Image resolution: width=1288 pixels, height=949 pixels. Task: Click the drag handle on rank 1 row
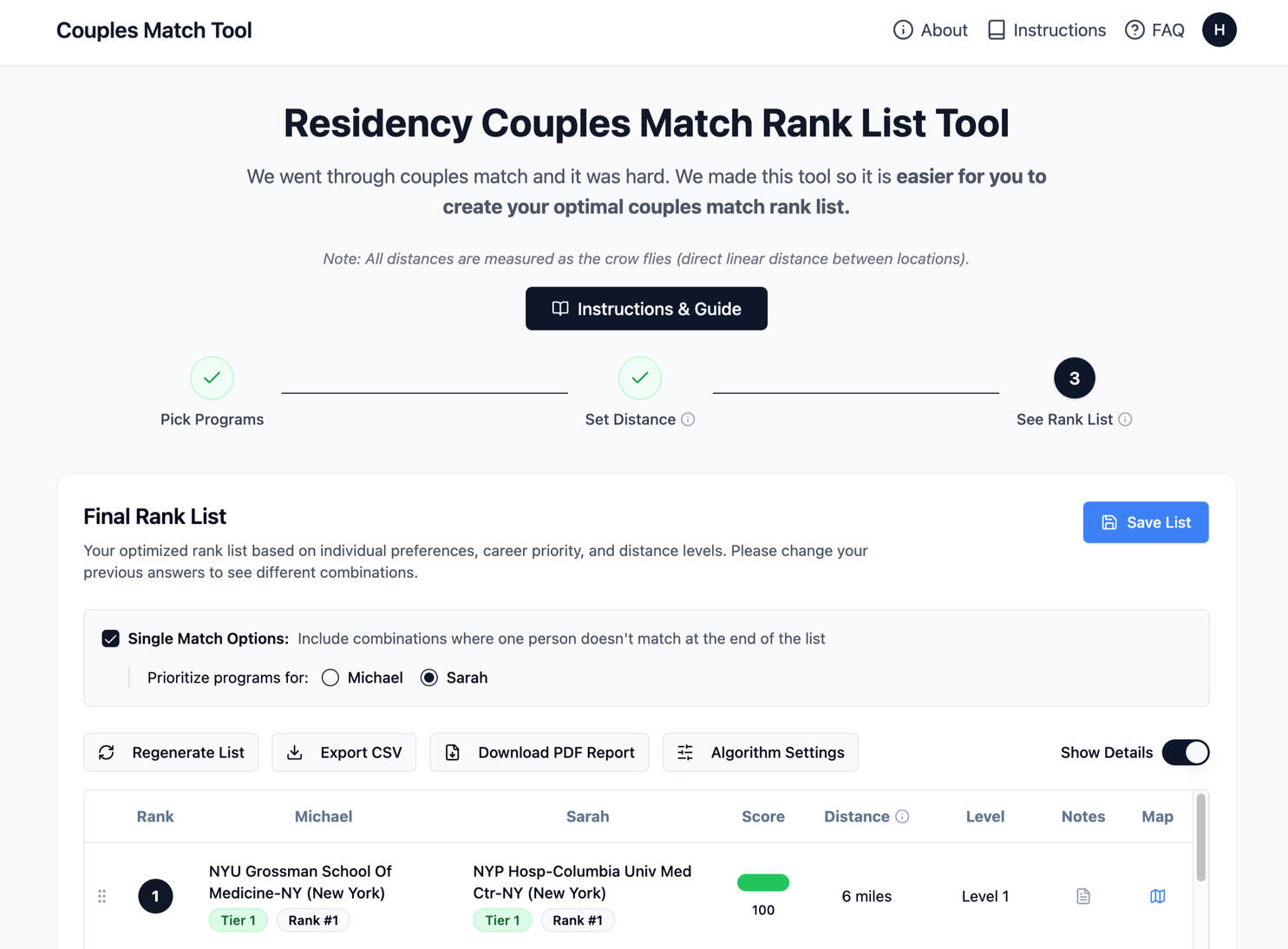(102, 896)
